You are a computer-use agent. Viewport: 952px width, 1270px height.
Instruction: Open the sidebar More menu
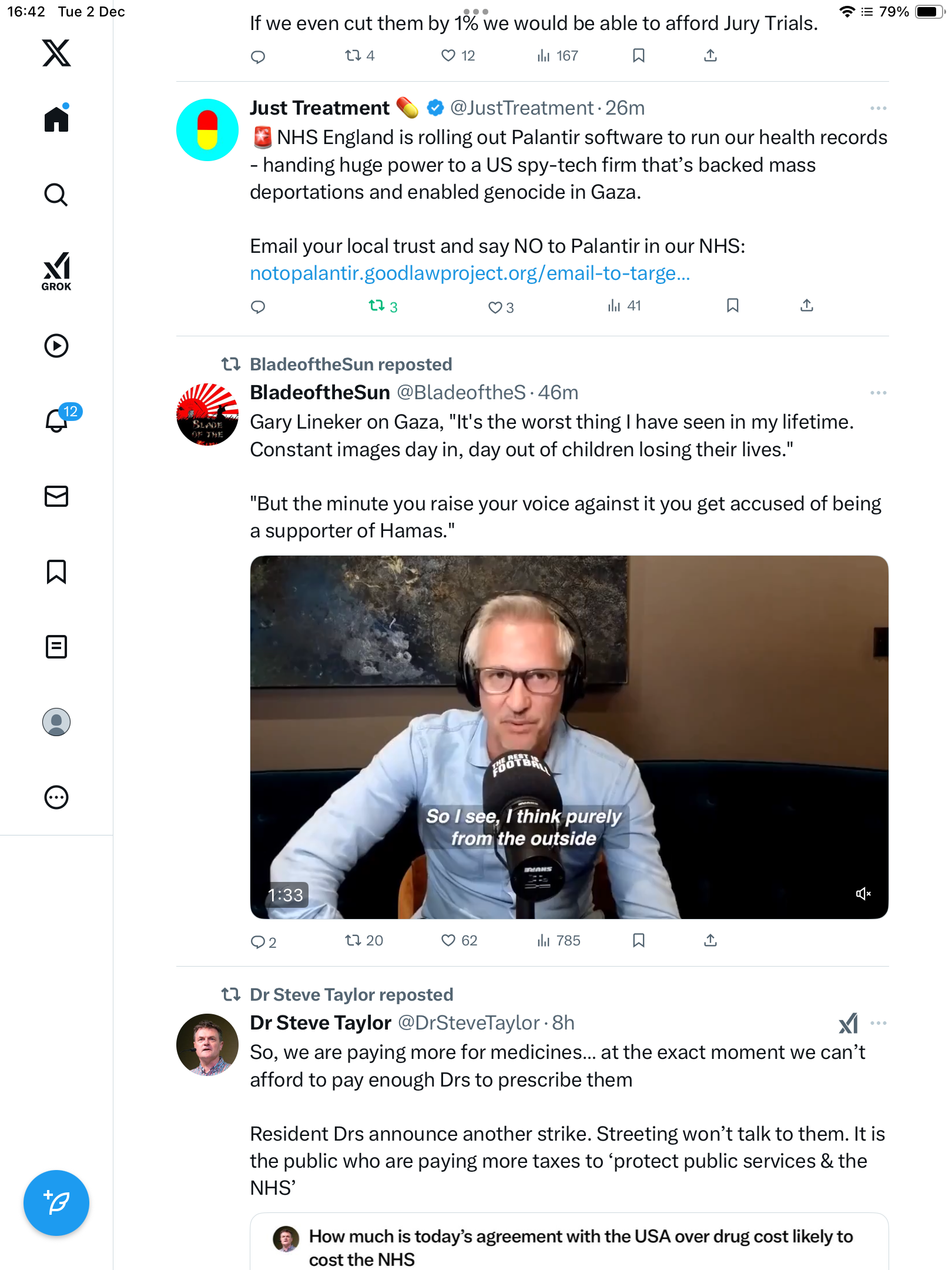pyautogui.click(x=56, y=797)
